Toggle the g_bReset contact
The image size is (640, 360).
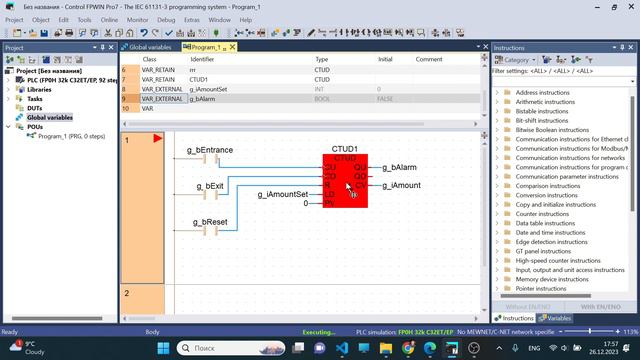click(x=210, y=231)
